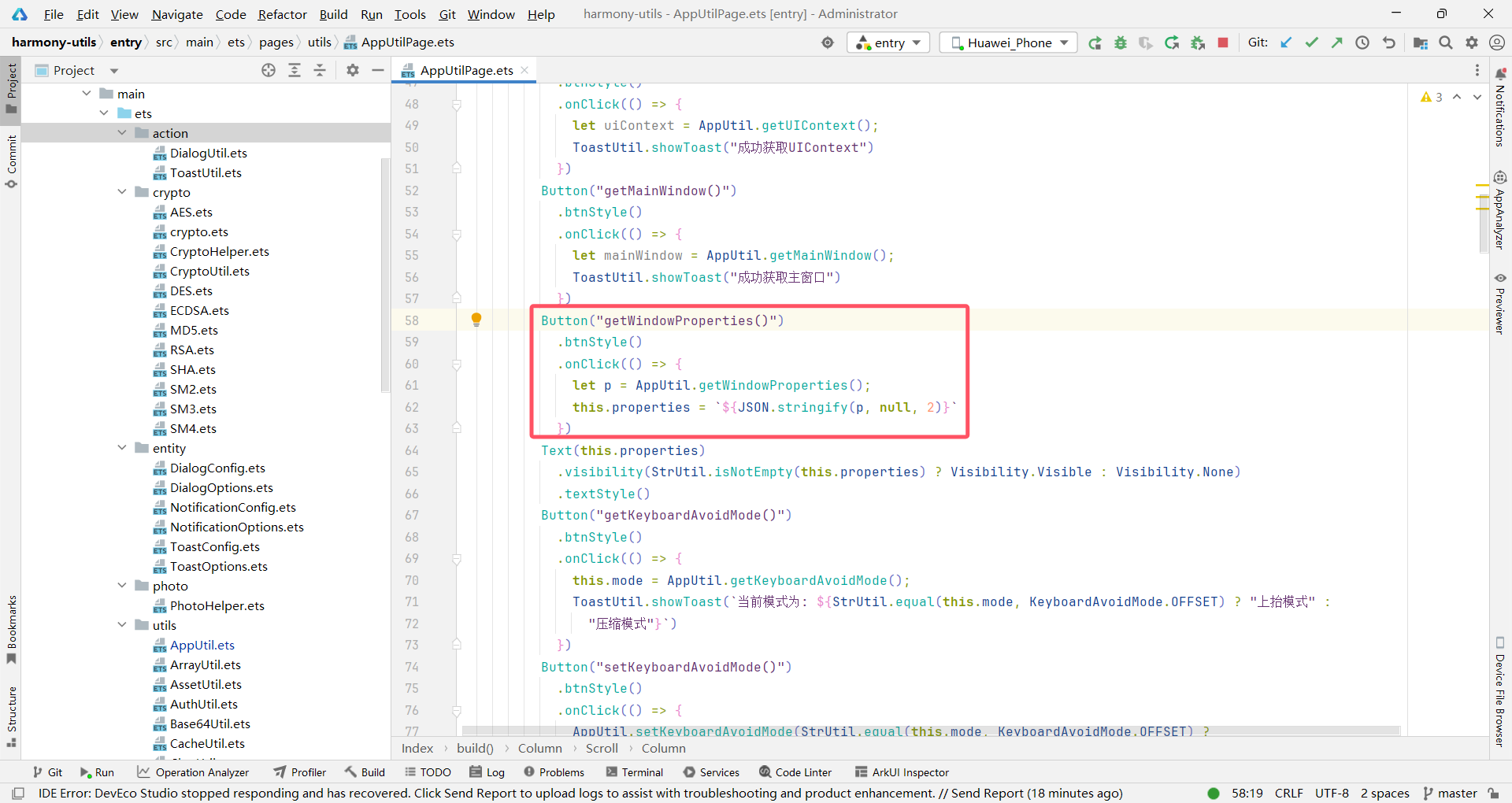Expand all nodes in Project panel

[295, 70]
